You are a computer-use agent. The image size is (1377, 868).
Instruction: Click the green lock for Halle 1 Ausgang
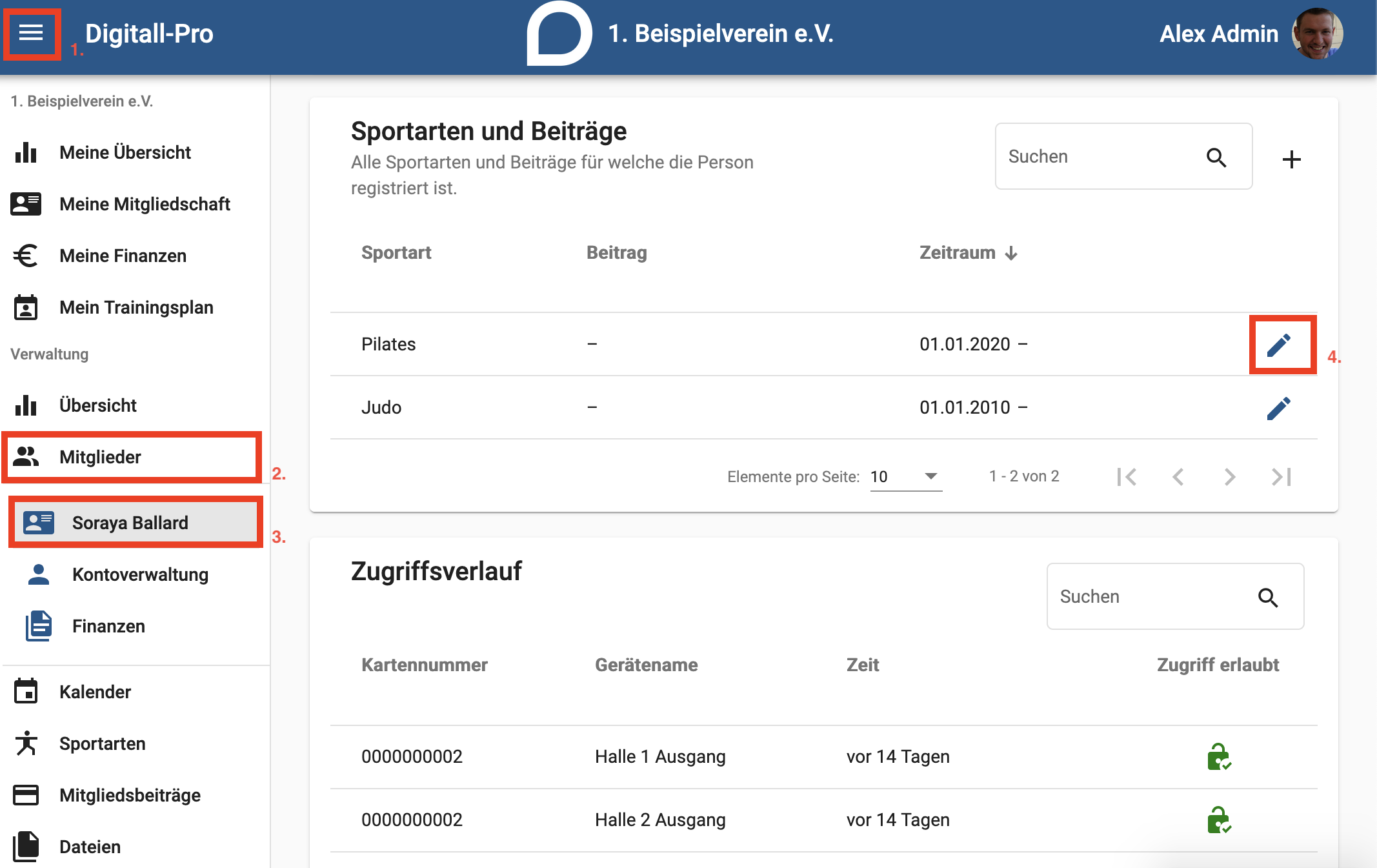[1218, 756]
